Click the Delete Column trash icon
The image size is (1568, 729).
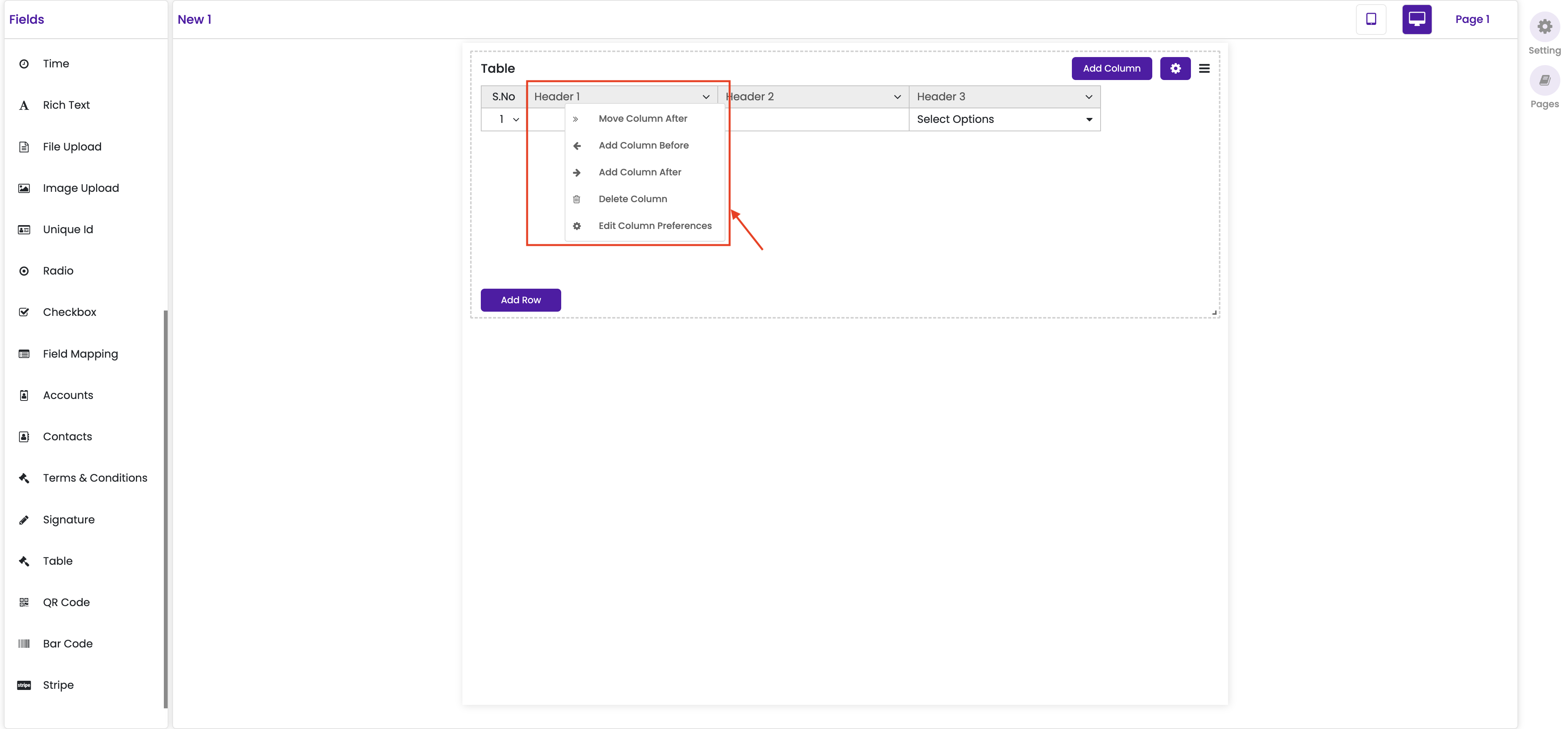coord(577,199)
